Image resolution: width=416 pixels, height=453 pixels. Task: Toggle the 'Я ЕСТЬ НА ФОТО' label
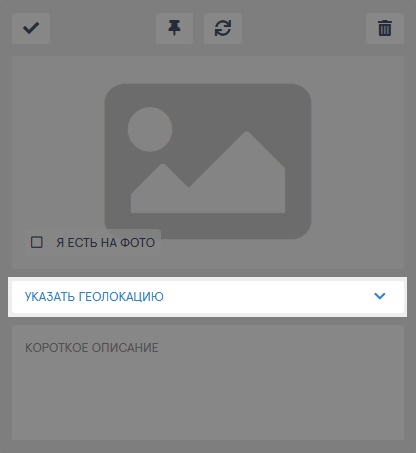coord(105,243)
